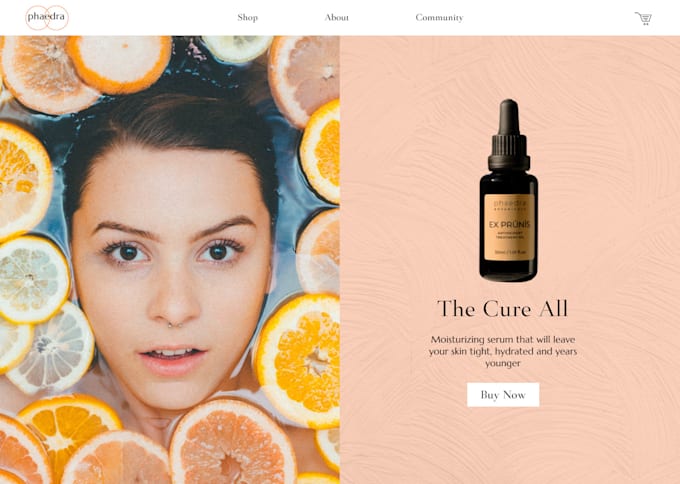The width and height of the screenshot is (680, 484).
Task: Click the heading The Cure All
Action: pyautogui.click(x=503, y=309)
